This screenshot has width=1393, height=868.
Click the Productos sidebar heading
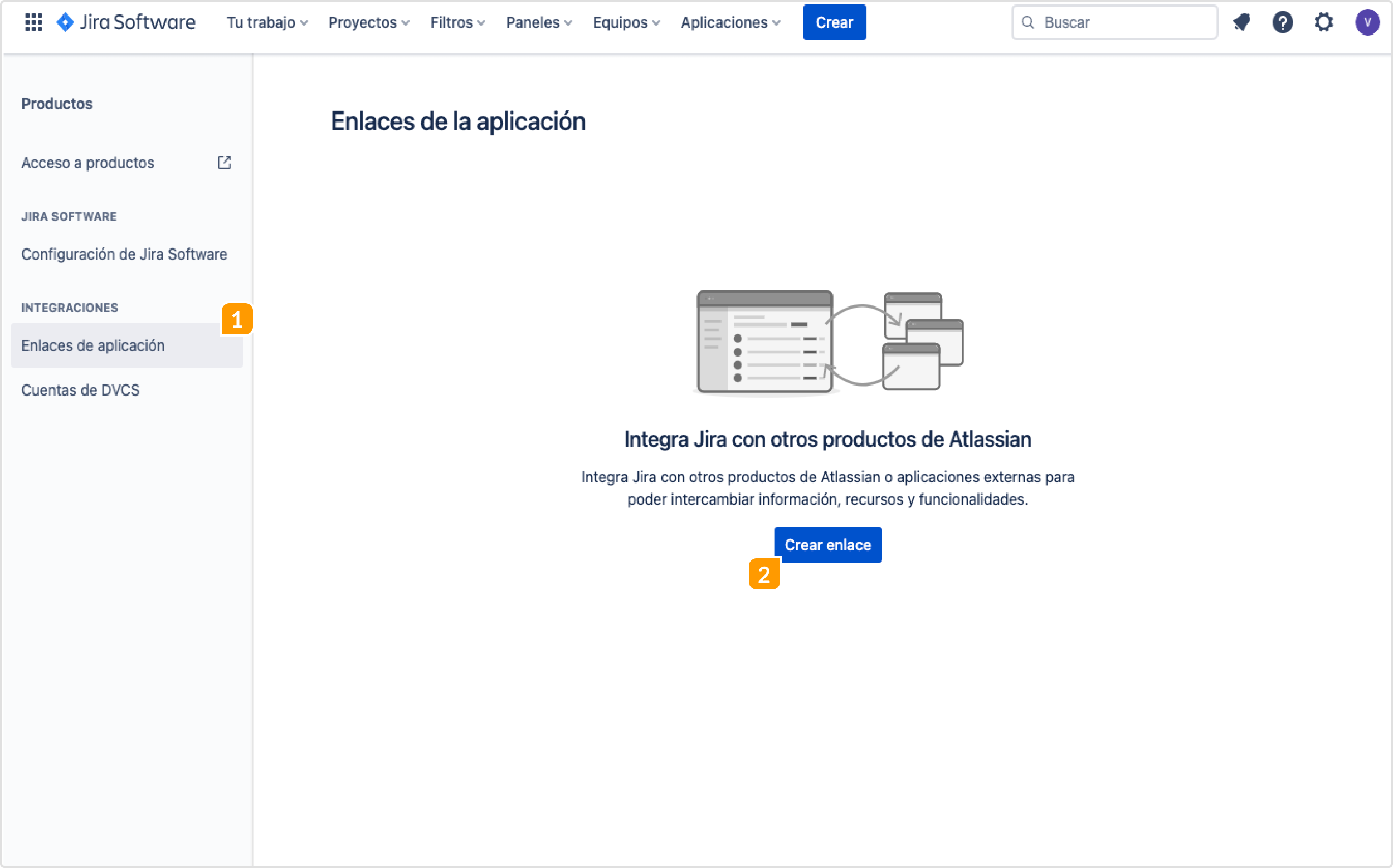tap(57, 103)
